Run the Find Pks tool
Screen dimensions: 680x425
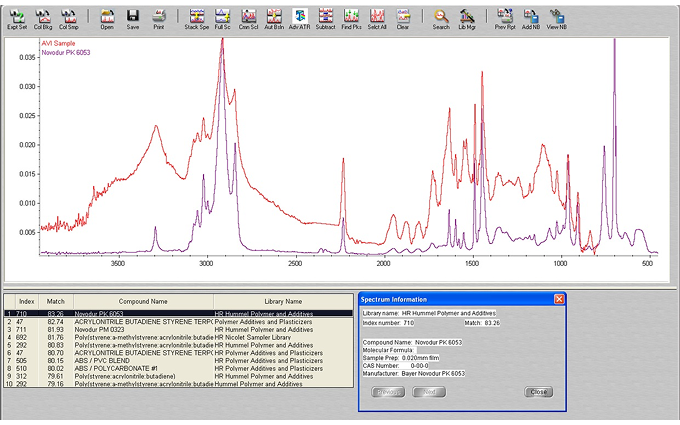(351, 18)
